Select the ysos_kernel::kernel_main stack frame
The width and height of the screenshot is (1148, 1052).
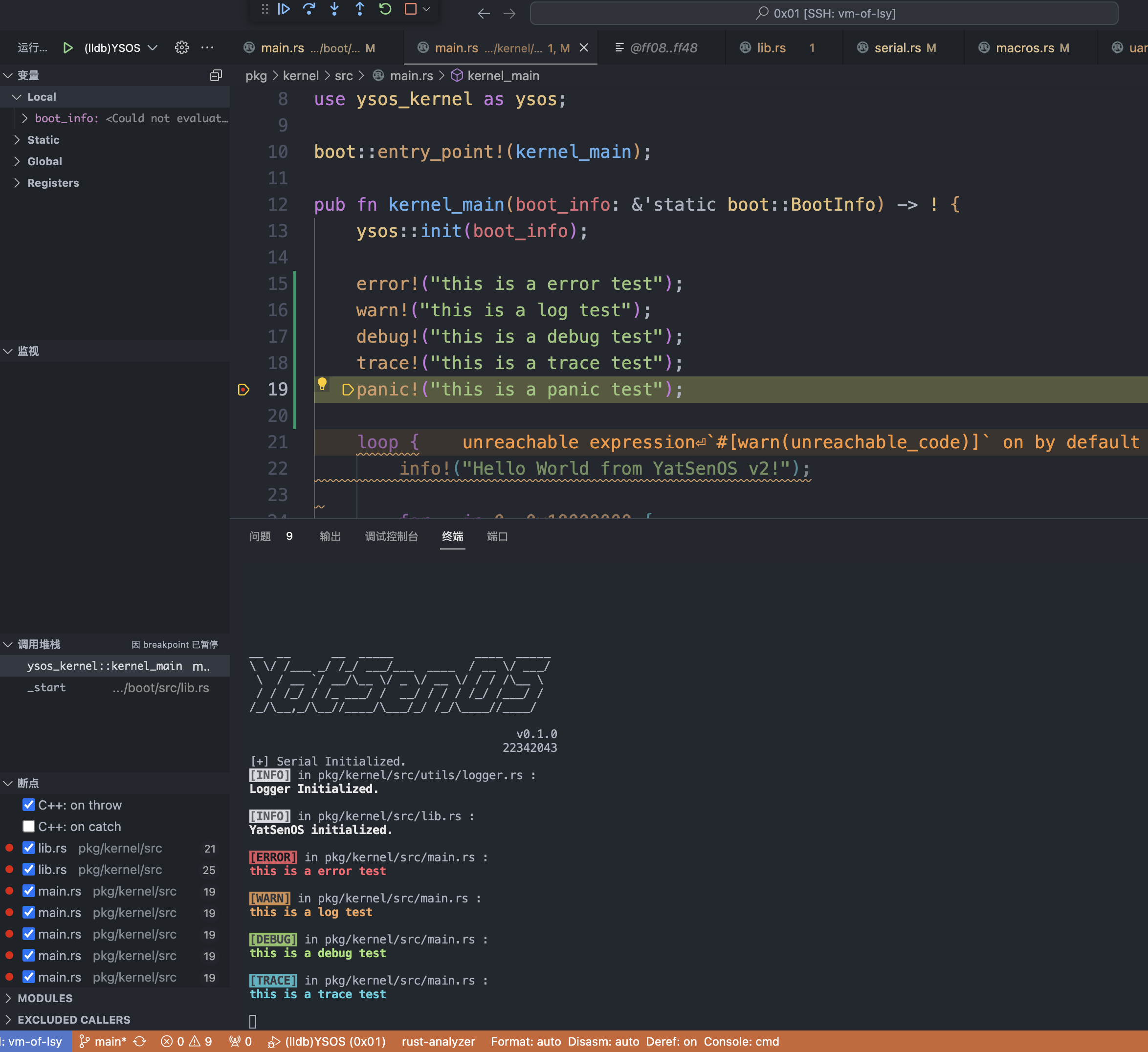(x=114, y=666)
